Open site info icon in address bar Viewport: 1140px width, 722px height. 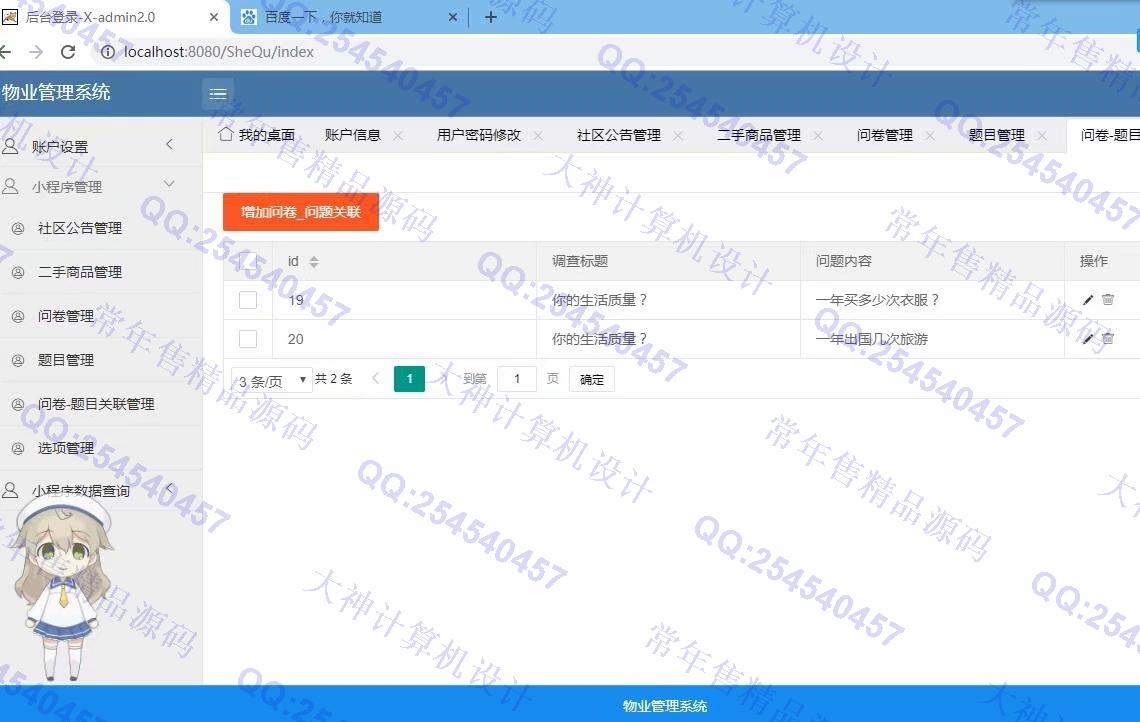[x=108, y=52]
